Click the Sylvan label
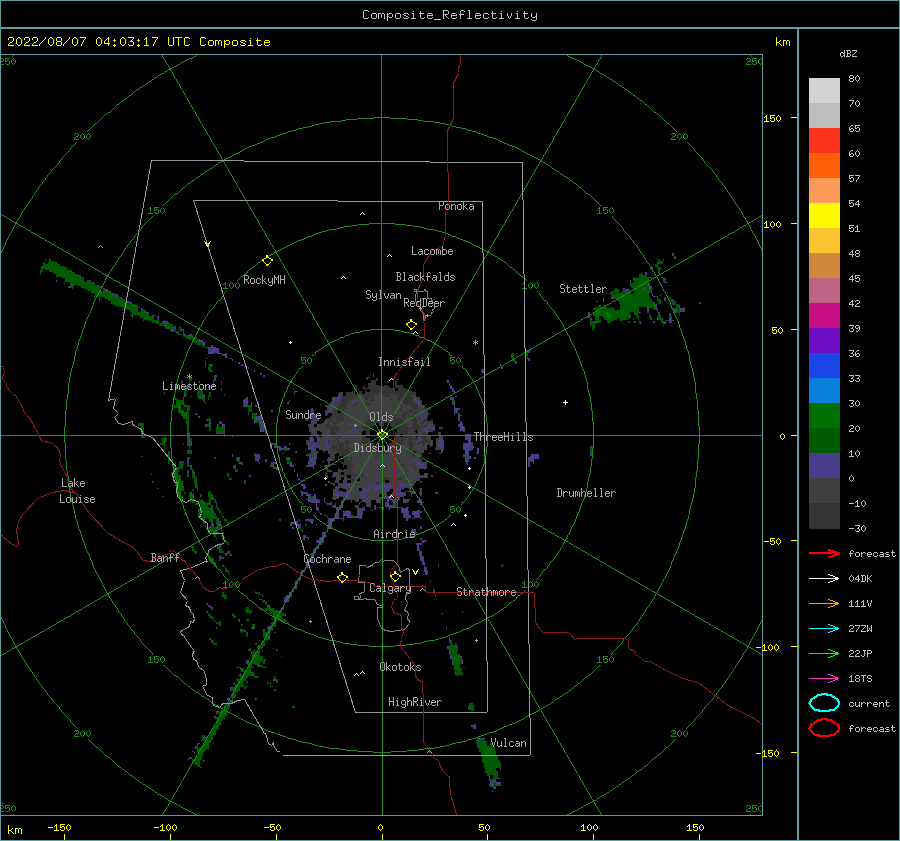The image size is (900, 841). click(383, 295)
